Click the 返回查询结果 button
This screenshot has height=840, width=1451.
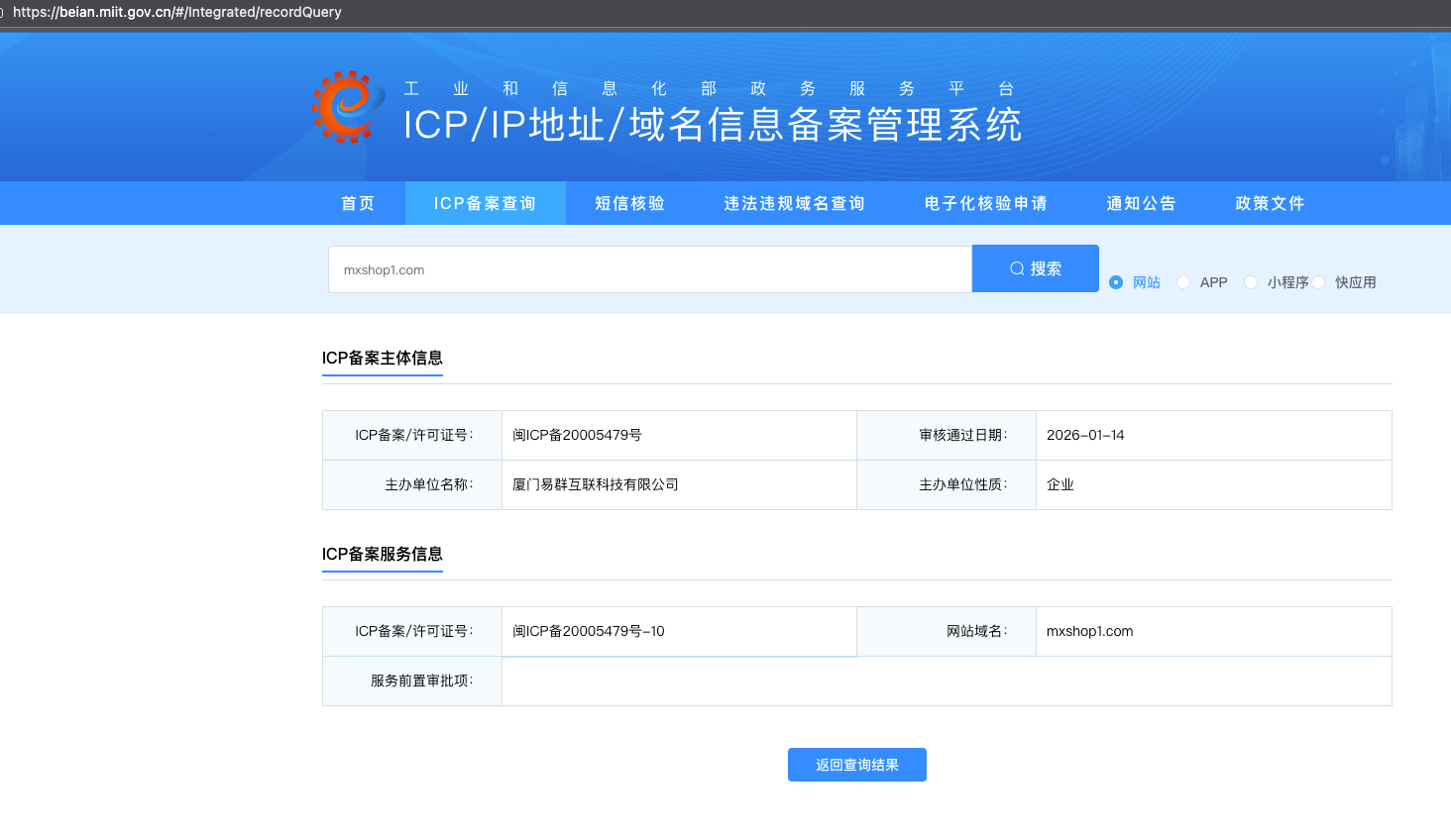click(857, 765)
